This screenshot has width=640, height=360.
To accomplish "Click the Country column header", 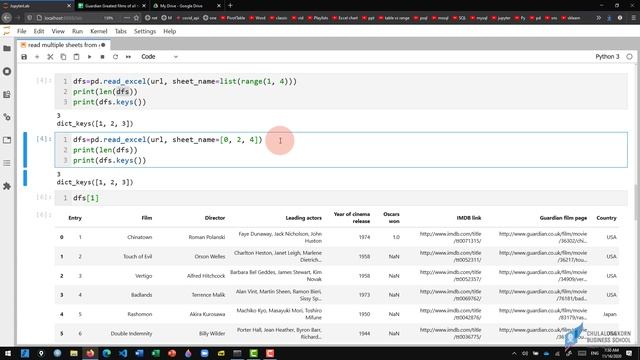I will [x=606, y=218].
